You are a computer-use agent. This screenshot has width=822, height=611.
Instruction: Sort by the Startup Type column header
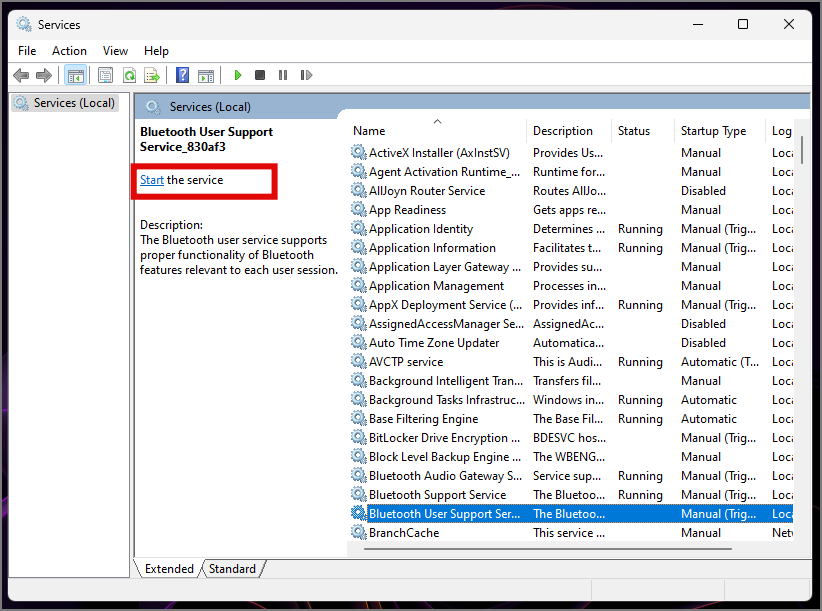click(719, 131)
